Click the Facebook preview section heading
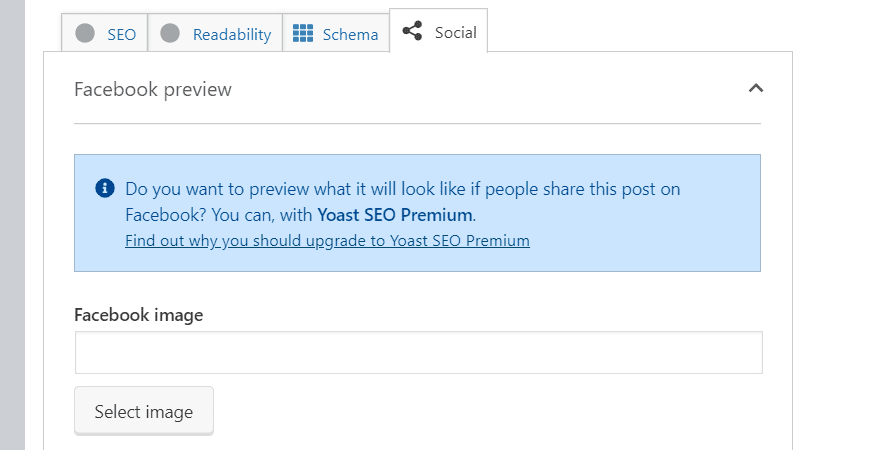This screenshot has height=450, width=896. pyautogui.click(x=153, y=89)
